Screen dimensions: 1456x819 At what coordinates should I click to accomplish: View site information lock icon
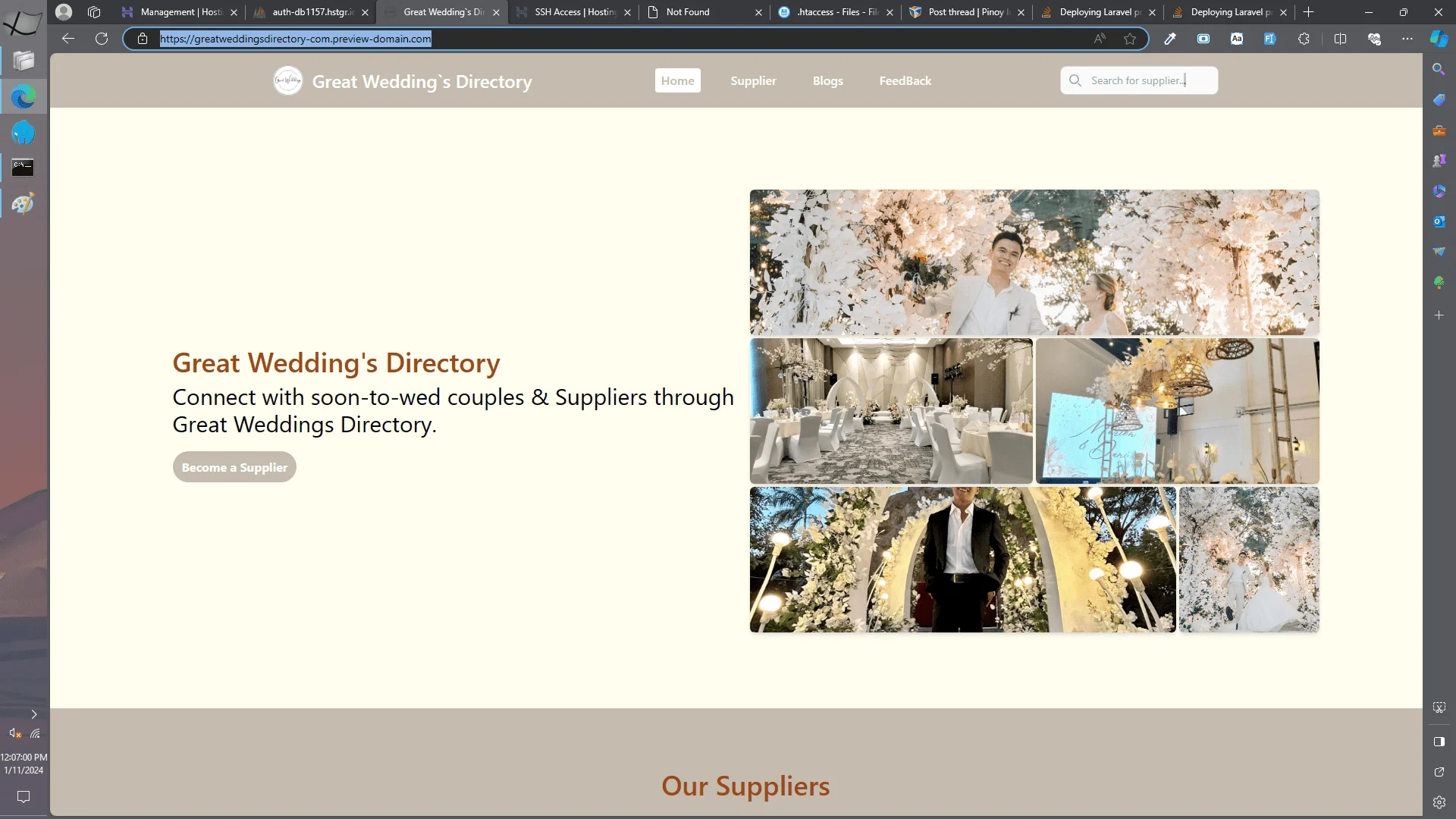coord(143,39)
